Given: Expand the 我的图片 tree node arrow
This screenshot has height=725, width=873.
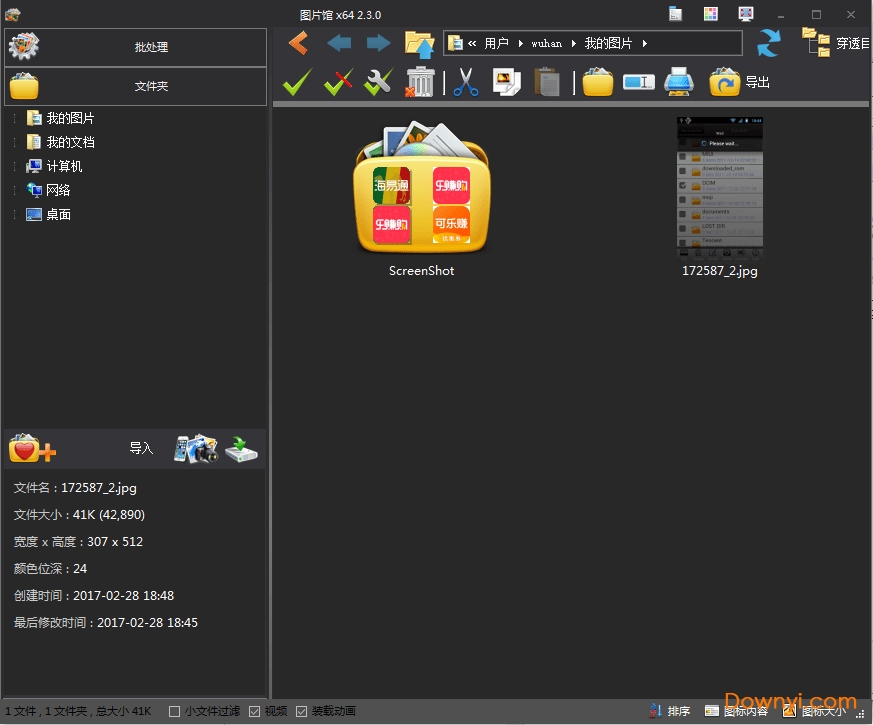Looking at the screenshot, I should [x=15, y=118].
